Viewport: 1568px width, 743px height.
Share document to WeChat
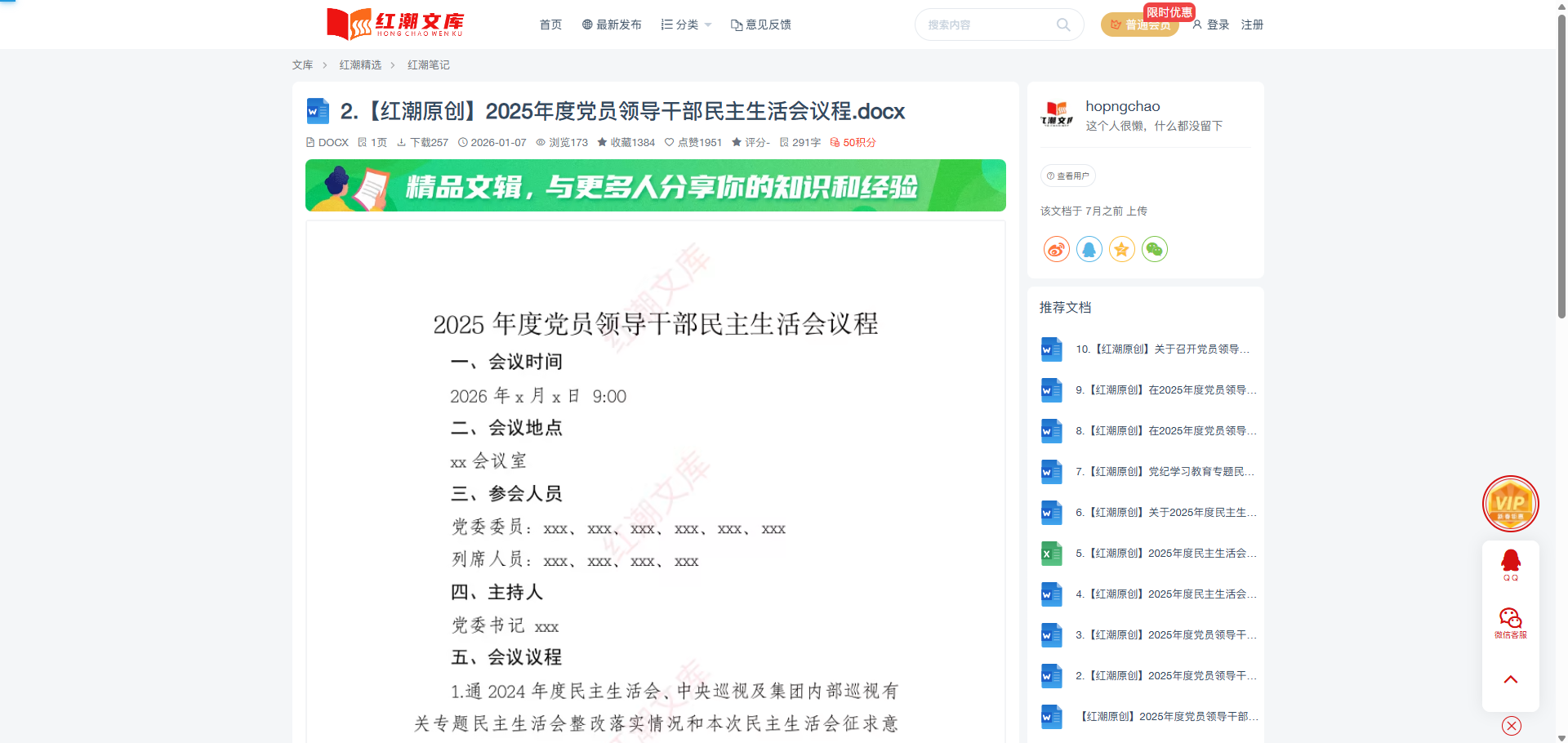pyautogui.click(x=1154, y=249)
